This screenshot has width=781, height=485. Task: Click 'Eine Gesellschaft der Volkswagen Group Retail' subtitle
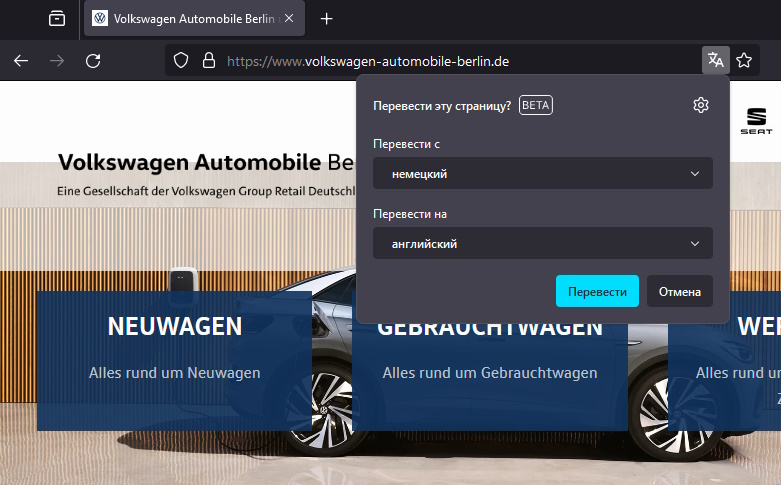click(206, 191)
